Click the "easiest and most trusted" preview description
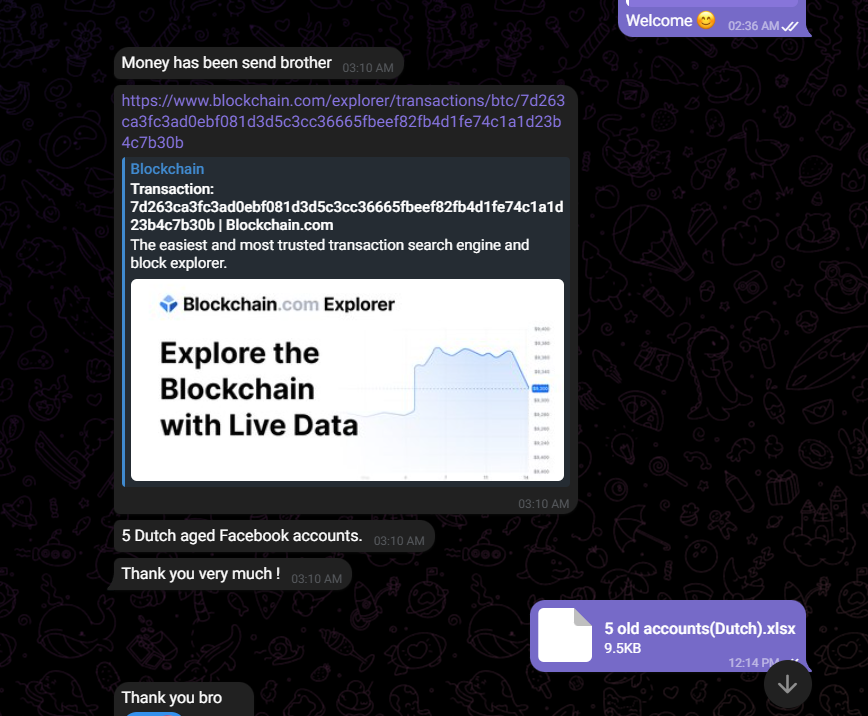This screenshot has width=868, height=716. click(x=329, y=254)
